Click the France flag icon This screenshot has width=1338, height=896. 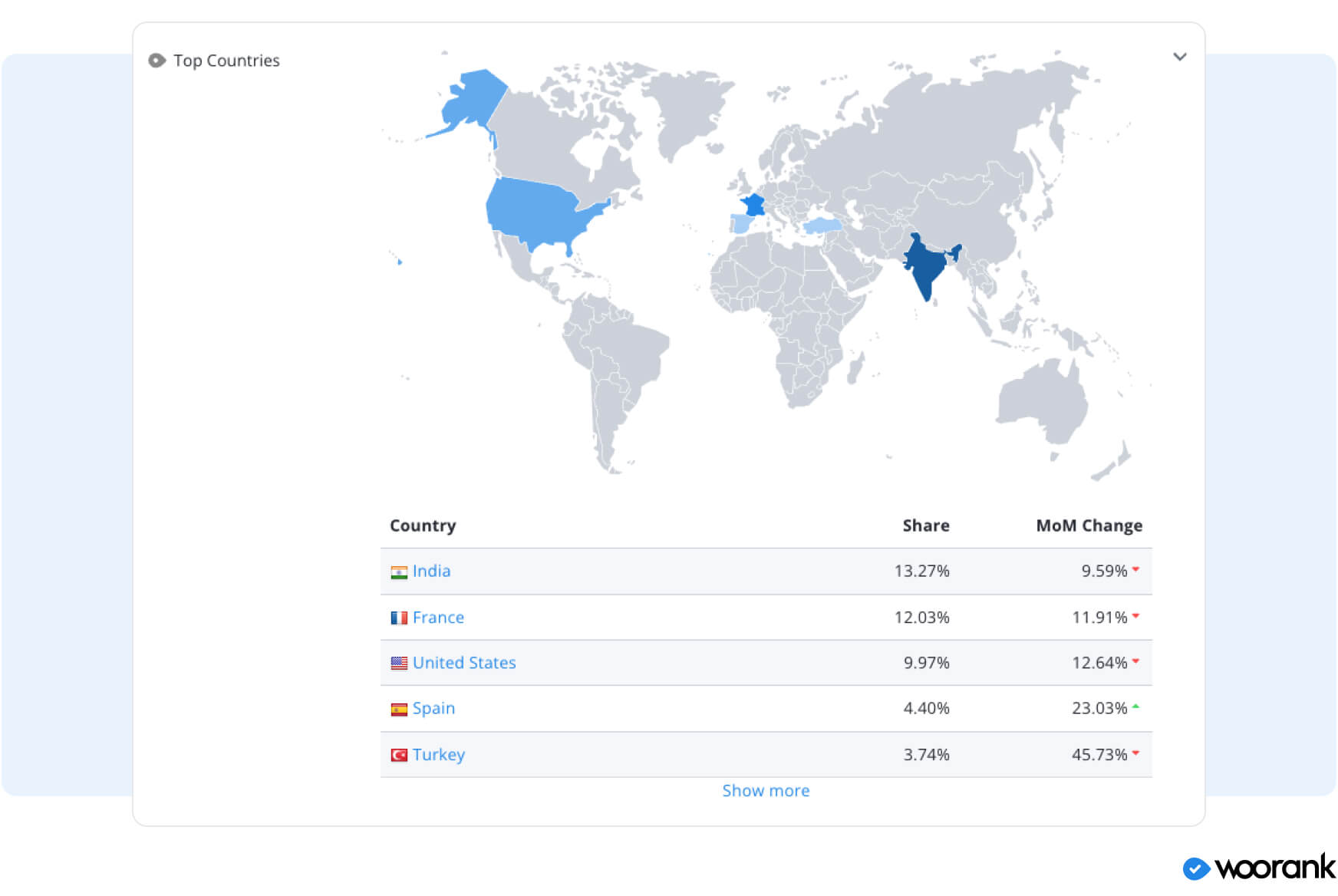pyautogui.click(x=399, y=618)
